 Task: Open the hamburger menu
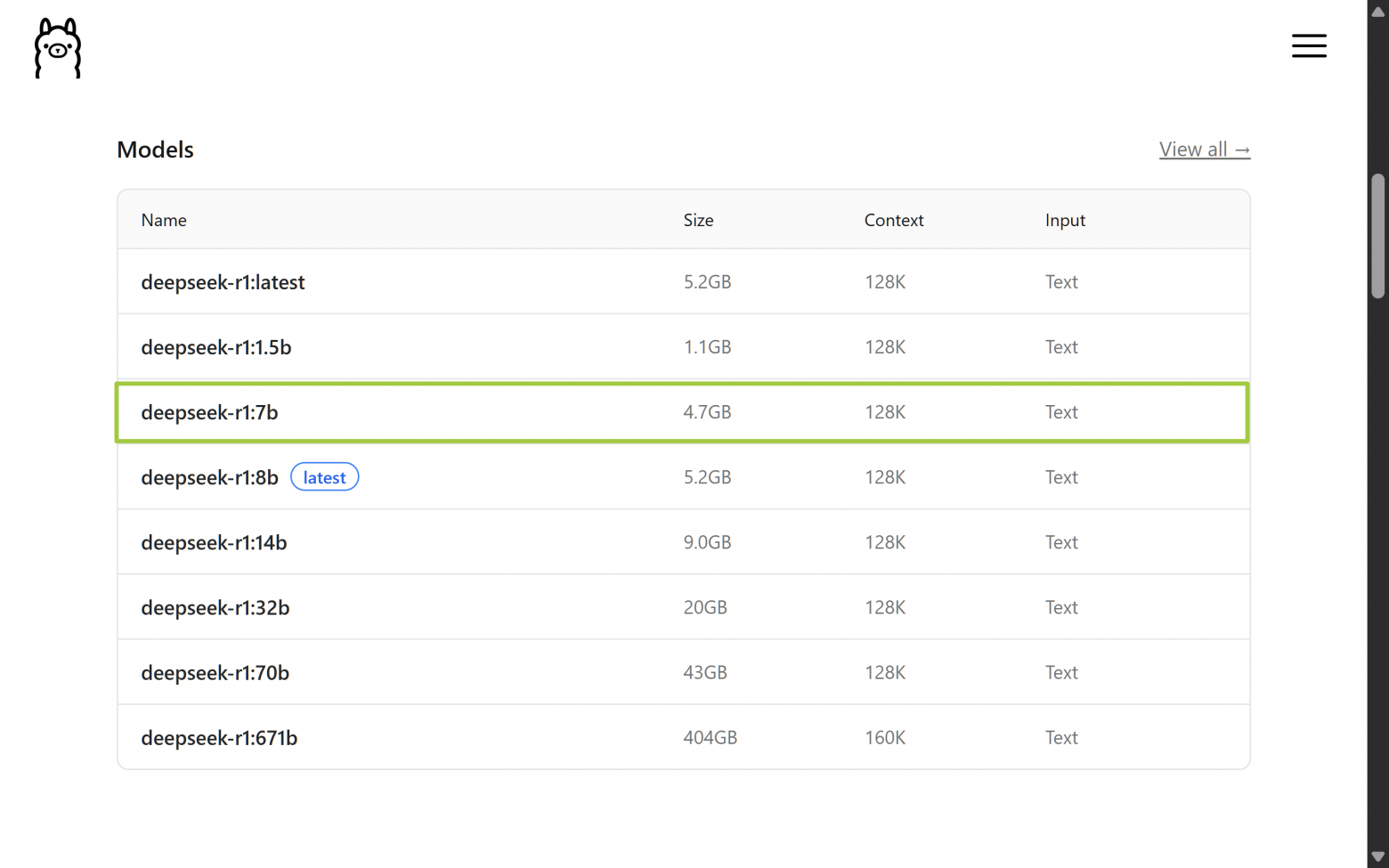1309,45
